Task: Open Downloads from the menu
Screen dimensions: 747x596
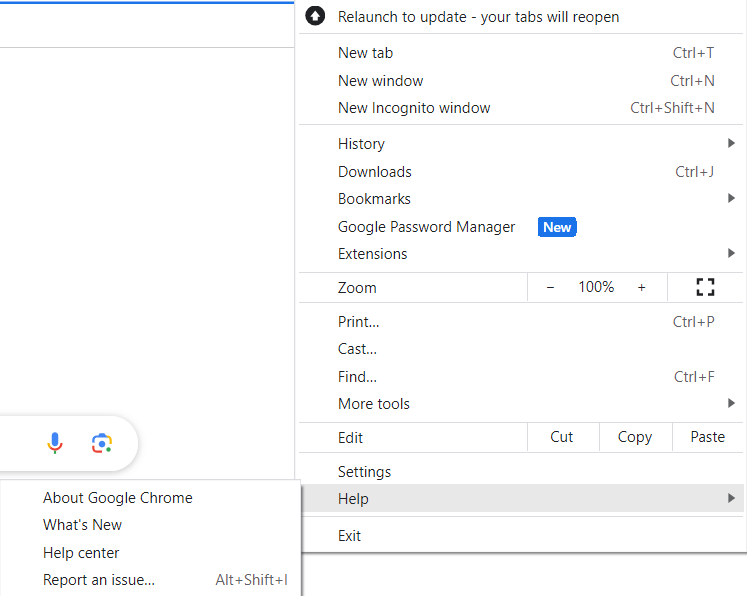Action: coord(375,172)
